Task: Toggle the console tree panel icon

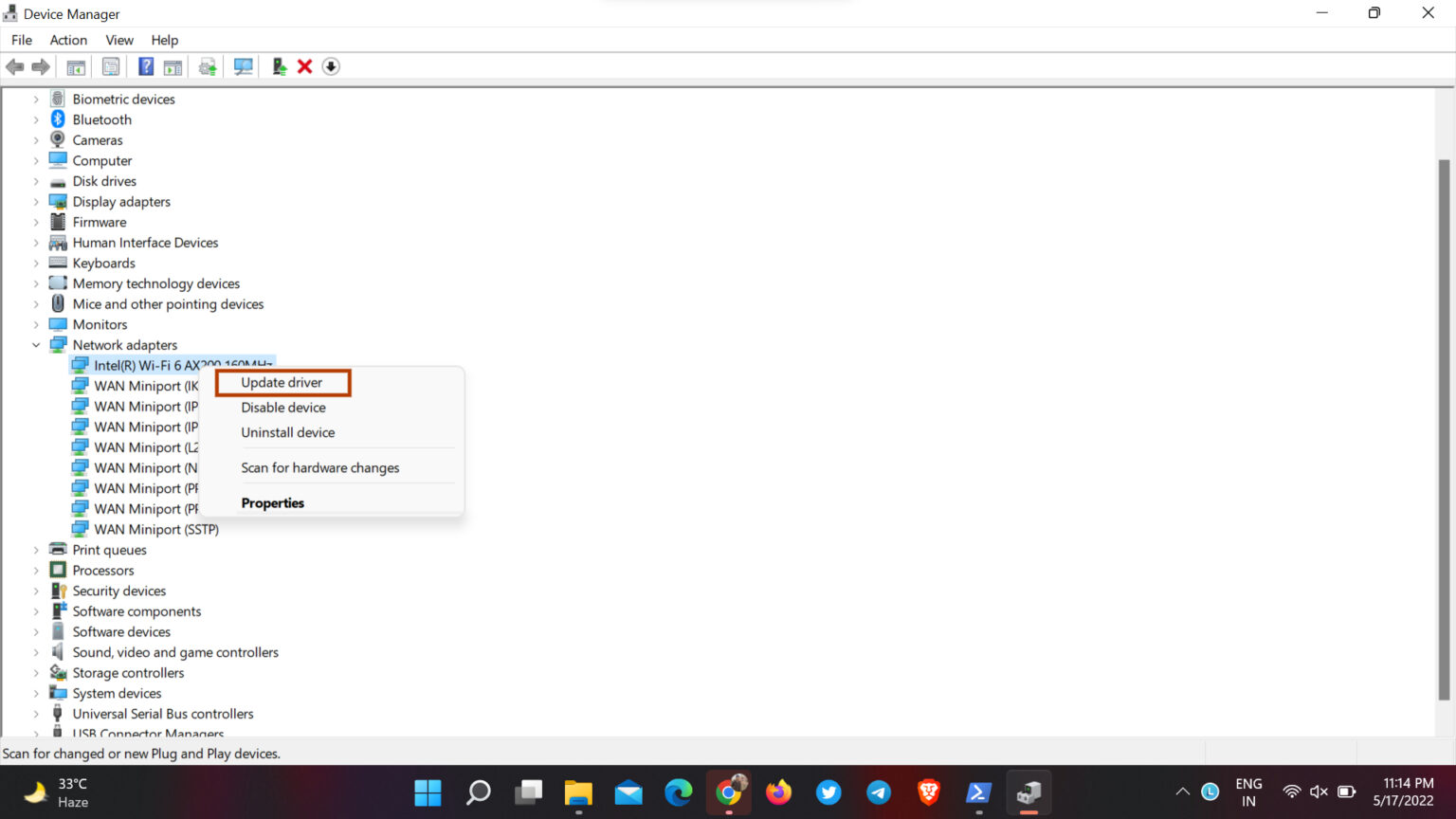Action: (x=76, y=66)
